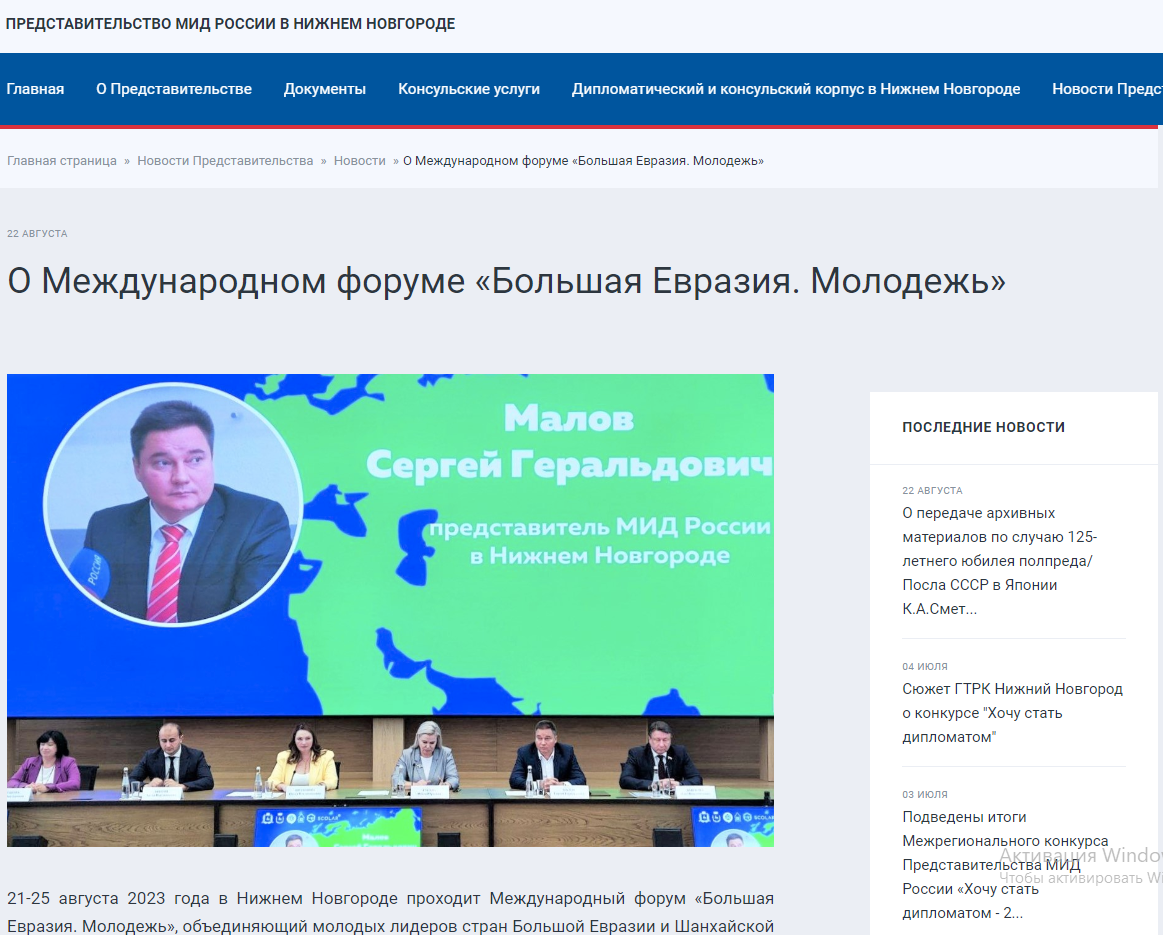Open Дипломатический и консульский корпус menu item

796,89
